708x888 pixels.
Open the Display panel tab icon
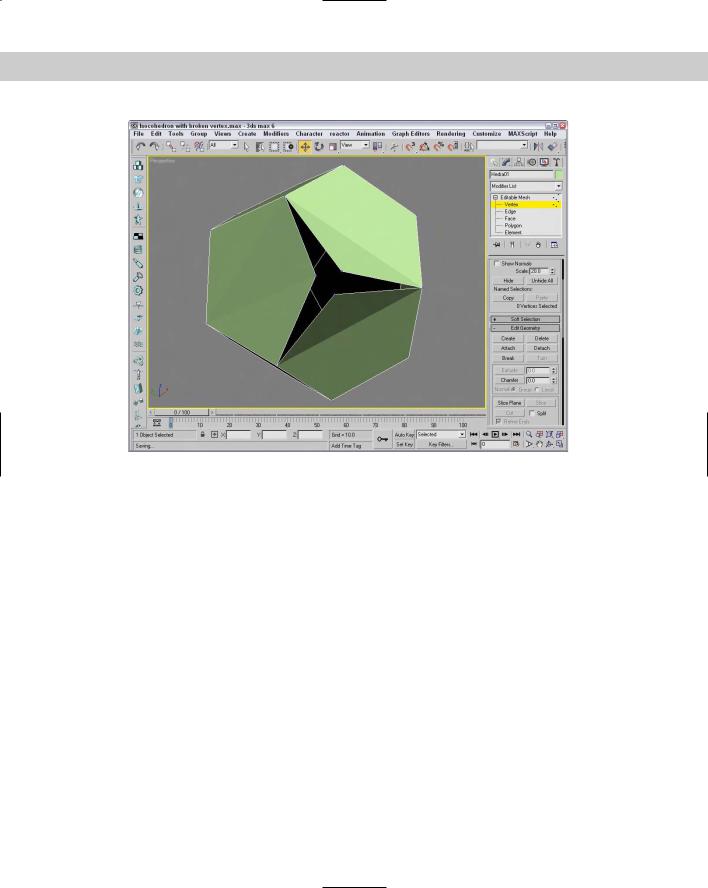(x=544, y=162)
